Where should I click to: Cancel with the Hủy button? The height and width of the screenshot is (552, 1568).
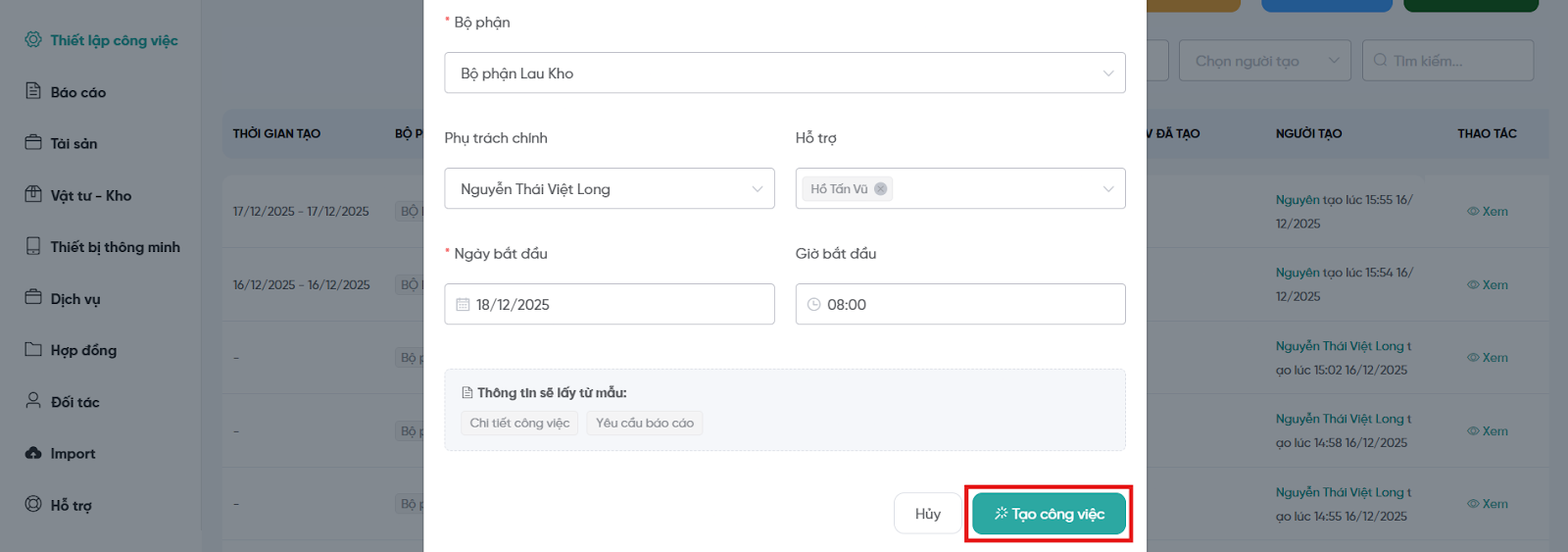927,514
